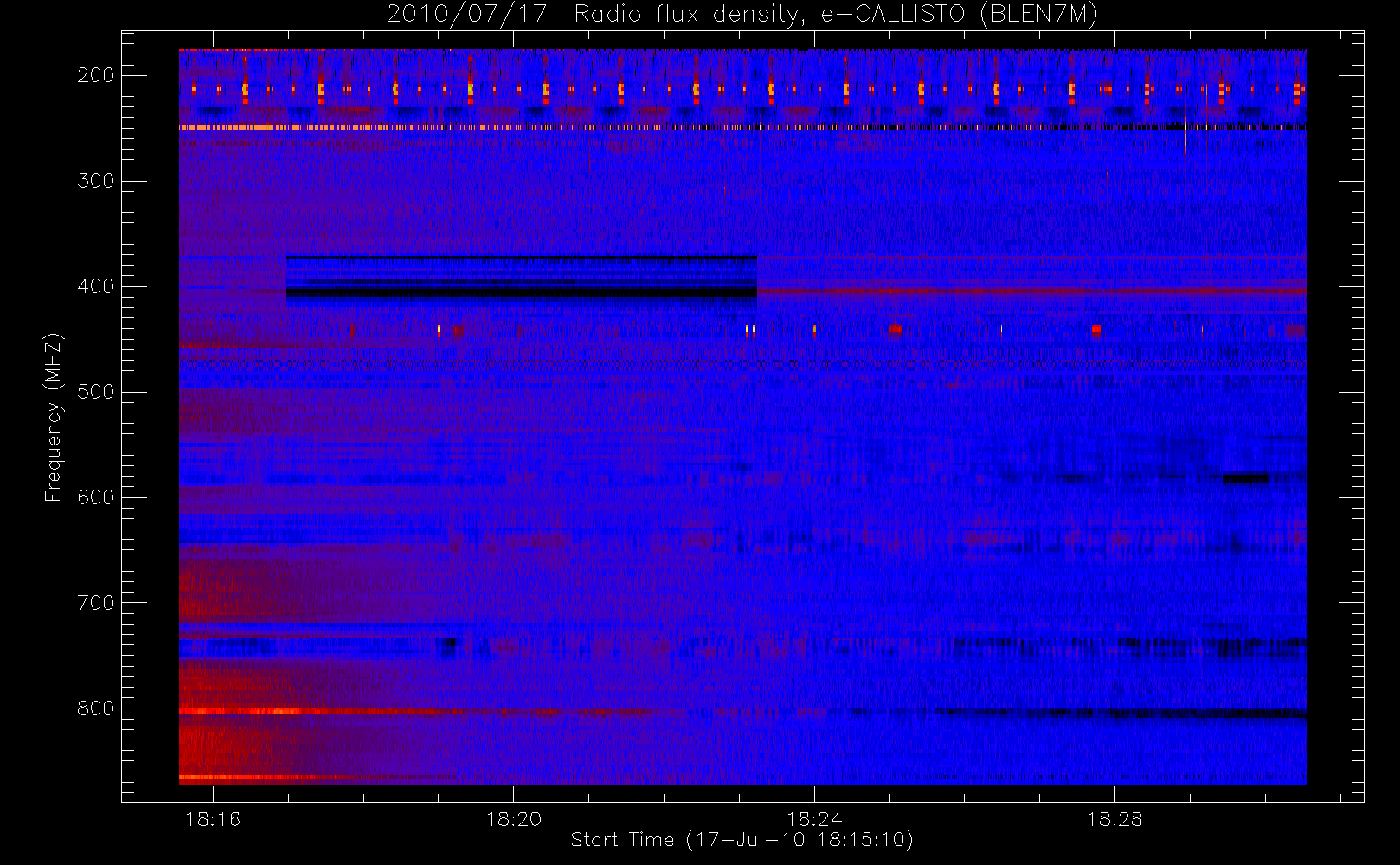The width and height of the screenshot is (1400, 865).
Task: Click the 'Frequency (MHz)' axis label
Action: [54, 417]
